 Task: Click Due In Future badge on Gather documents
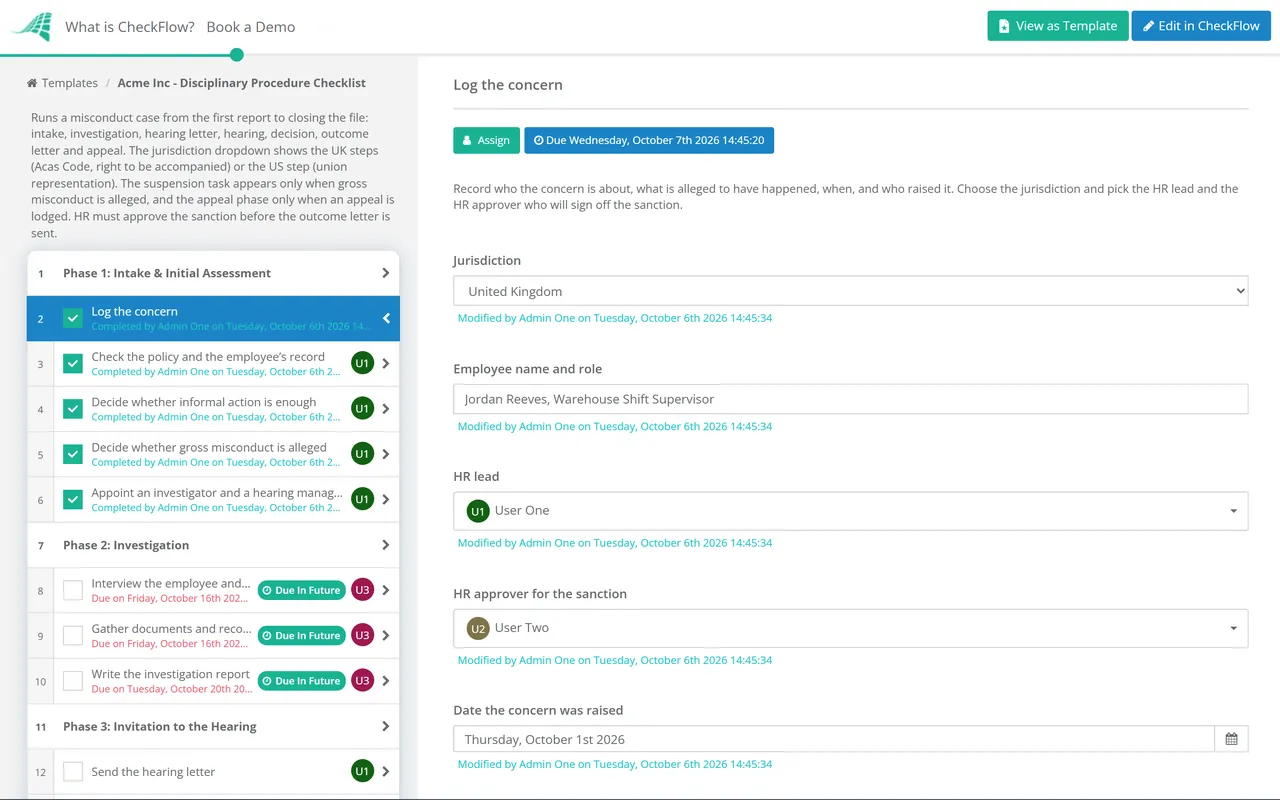302,635
